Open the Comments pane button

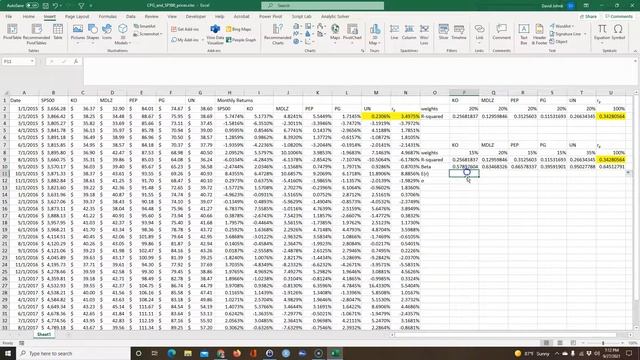tap(619, 16)
